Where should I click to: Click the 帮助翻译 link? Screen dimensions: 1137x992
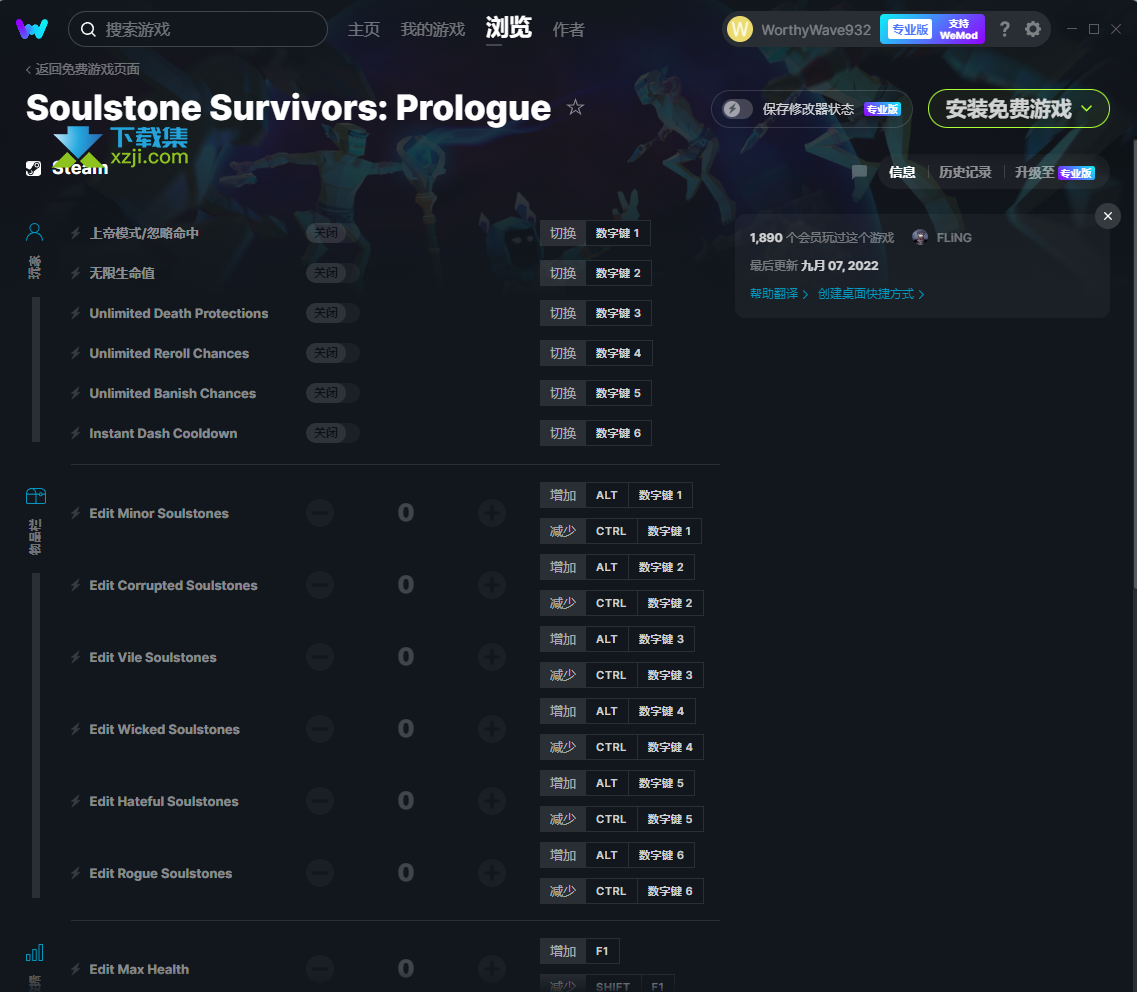click(x=779, y=294)
